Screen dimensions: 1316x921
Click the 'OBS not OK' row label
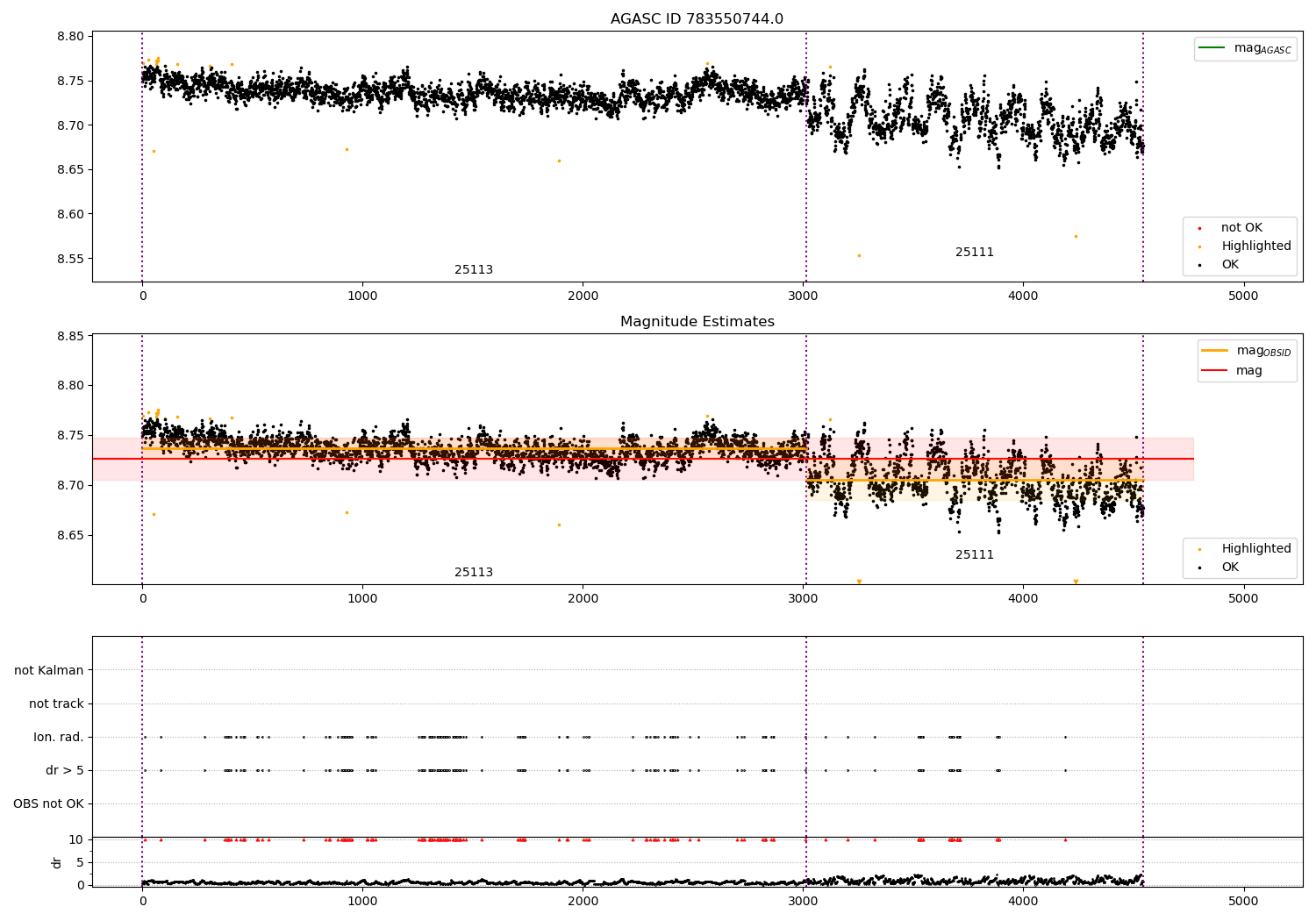[48, 804]
